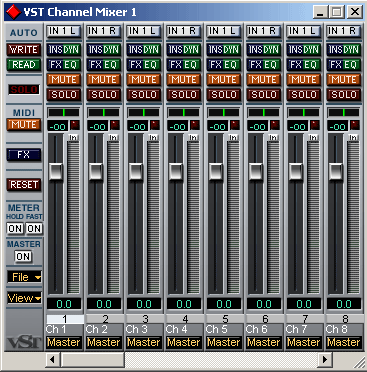Screen dimensions: 367x372
Task: Open input selector IN 1 R on channel 8
Action: click(x=344, y=31)
